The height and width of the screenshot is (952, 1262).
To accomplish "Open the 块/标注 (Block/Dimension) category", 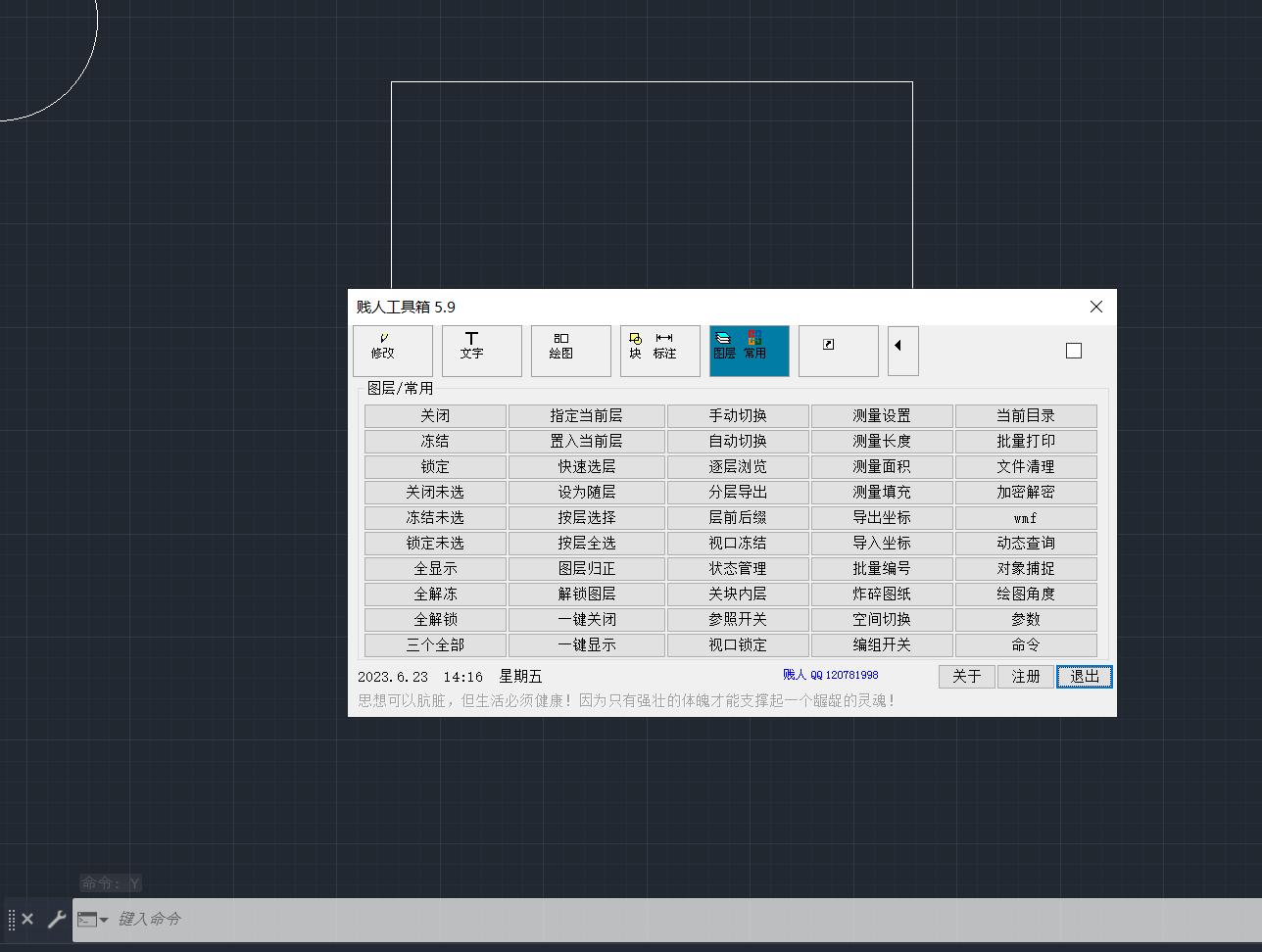I will [x=659, y=351].
